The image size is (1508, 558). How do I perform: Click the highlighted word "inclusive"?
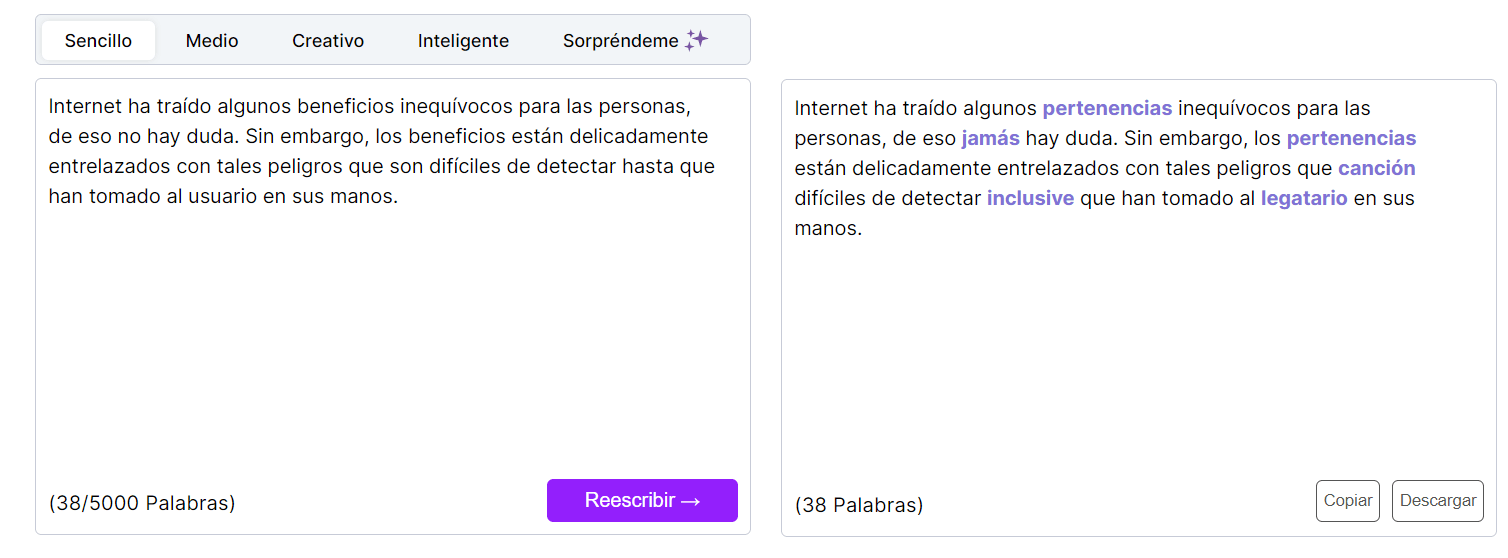(1030, 198)
